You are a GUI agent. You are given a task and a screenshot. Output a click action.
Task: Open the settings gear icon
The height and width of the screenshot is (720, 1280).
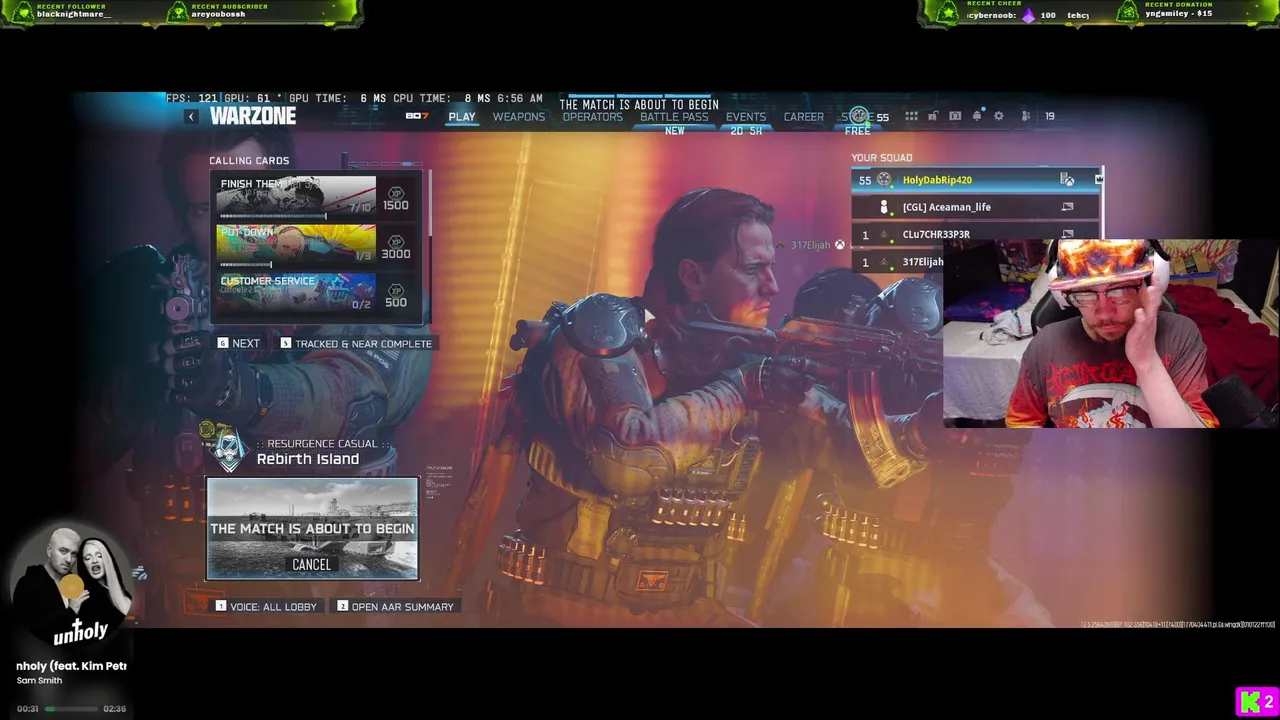(998, 116)
